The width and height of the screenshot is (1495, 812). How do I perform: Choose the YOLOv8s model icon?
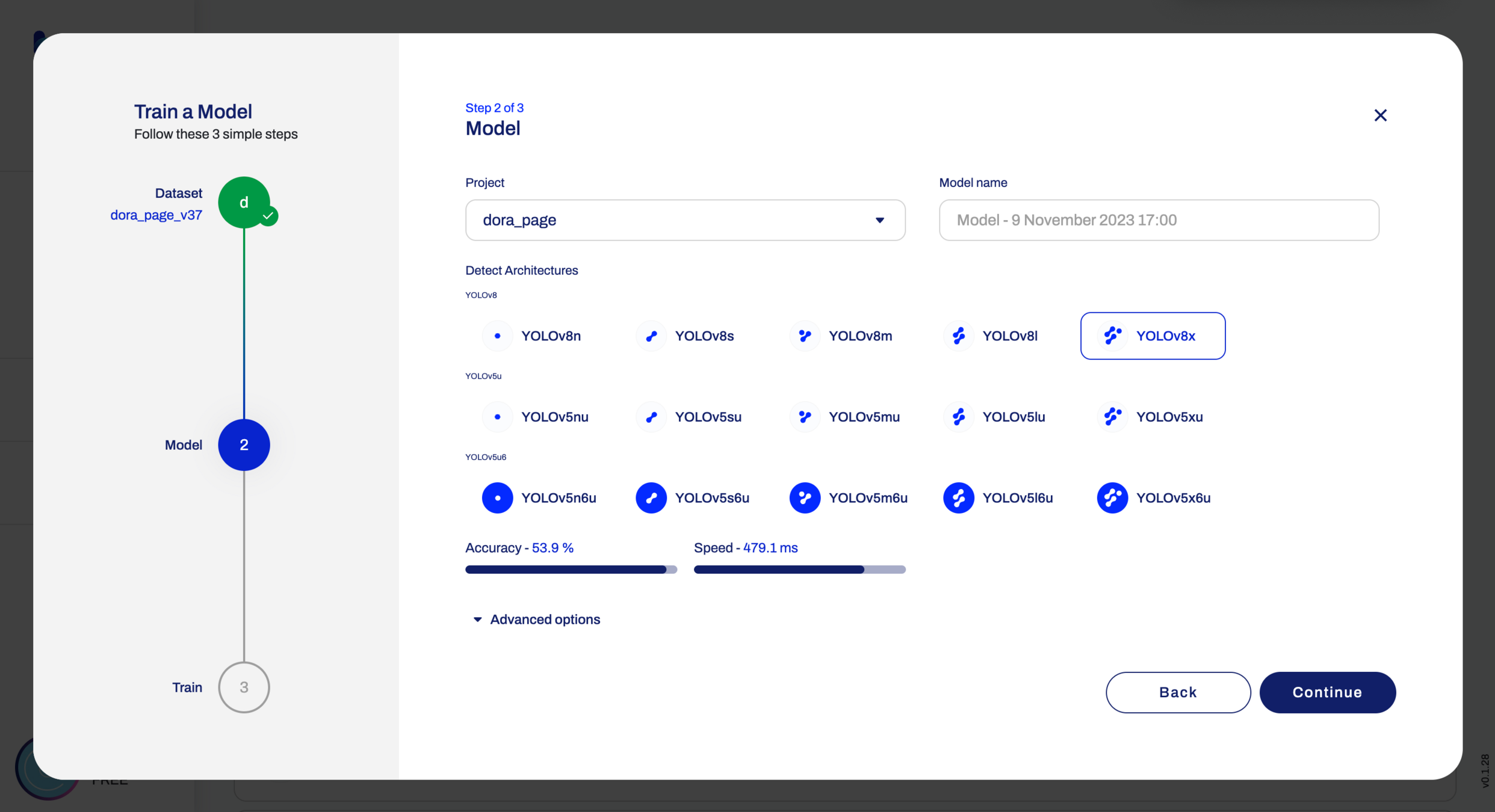point(651,336)
